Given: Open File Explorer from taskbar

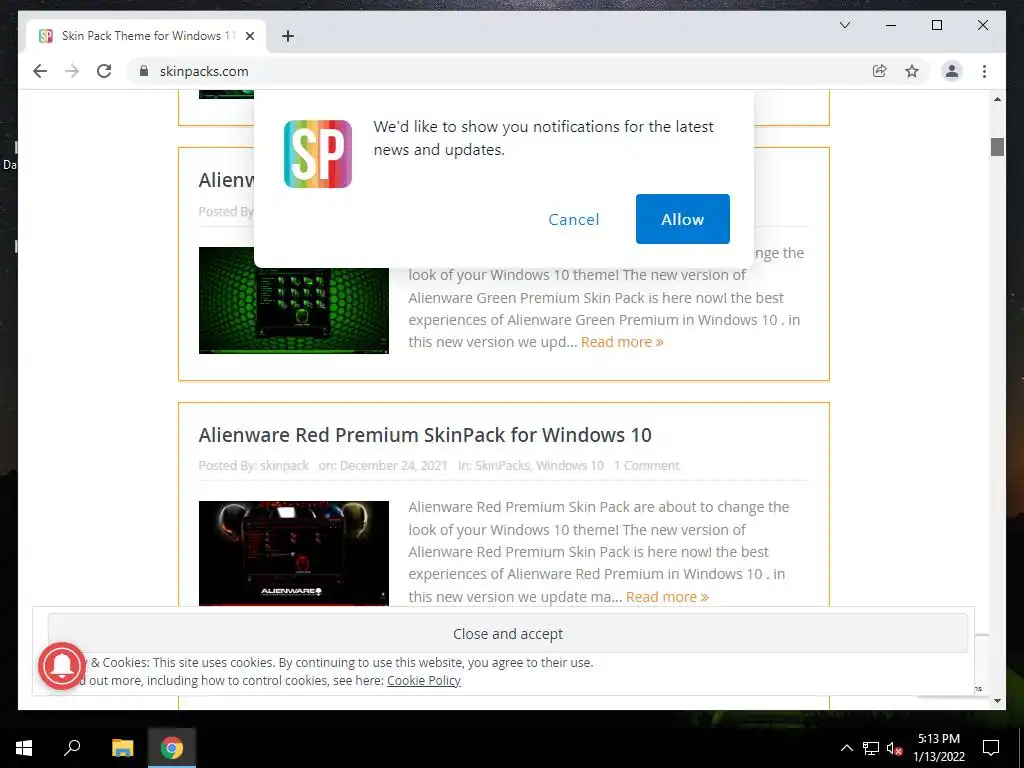Looking at the screenshot, I should click(122, 748).
